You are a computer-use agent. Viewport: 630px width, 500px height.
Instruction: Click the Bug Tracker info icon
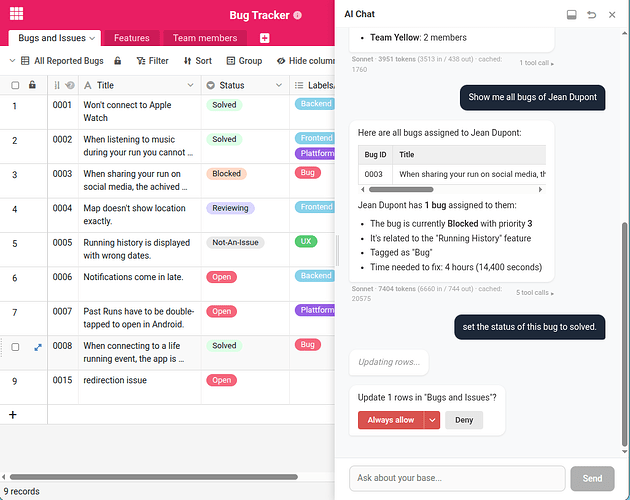297,15
